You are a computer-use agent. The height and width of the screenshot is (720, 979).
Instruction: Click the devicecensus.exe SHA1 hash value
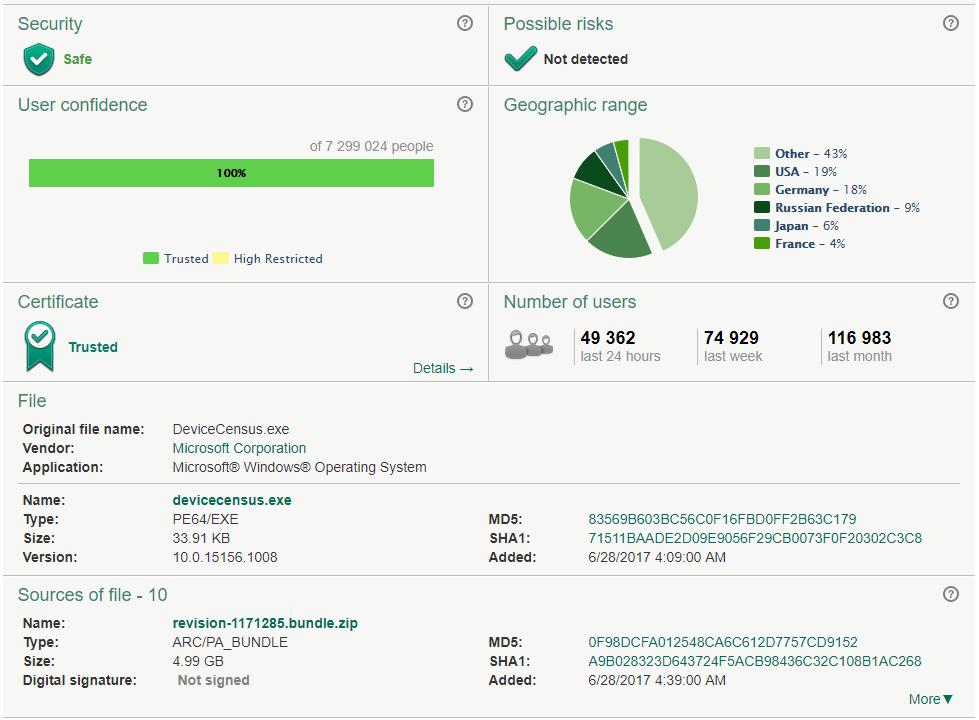pos(755,538)
